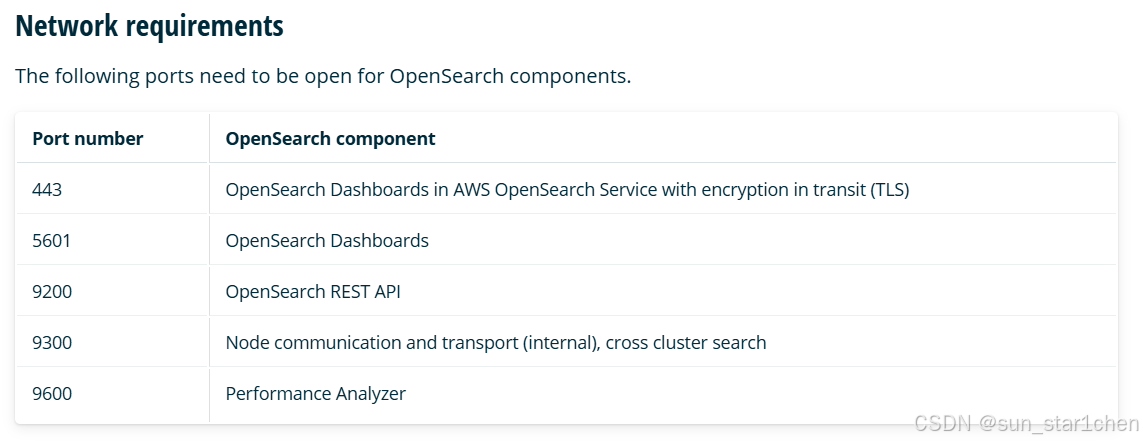Click the OpenSearch REST API cell
Viewport: 1143px width, 443px height.
click(313, 292)
